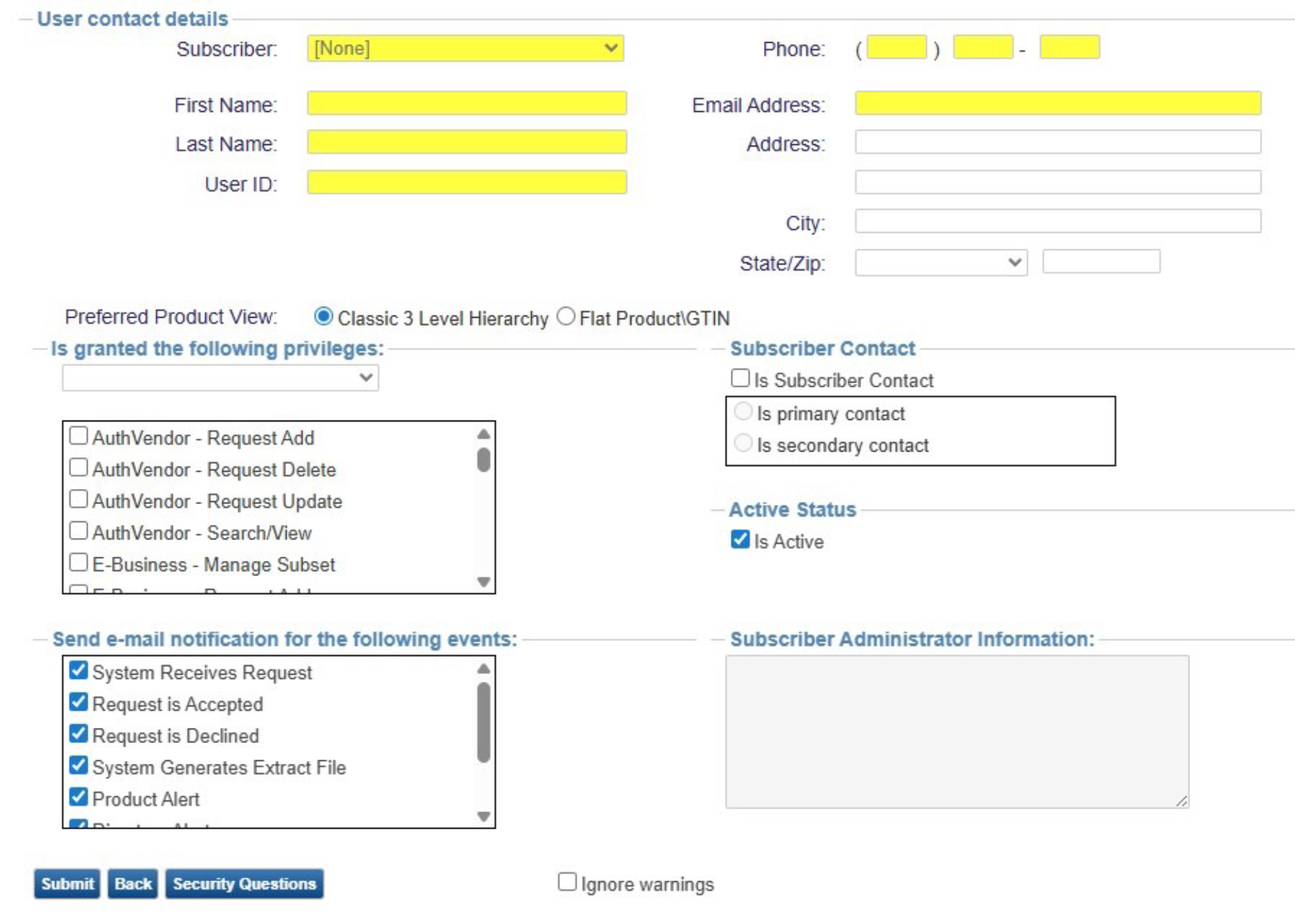Uncheck Request is Declined notification
1295x924 pixels.
[79, 734]
